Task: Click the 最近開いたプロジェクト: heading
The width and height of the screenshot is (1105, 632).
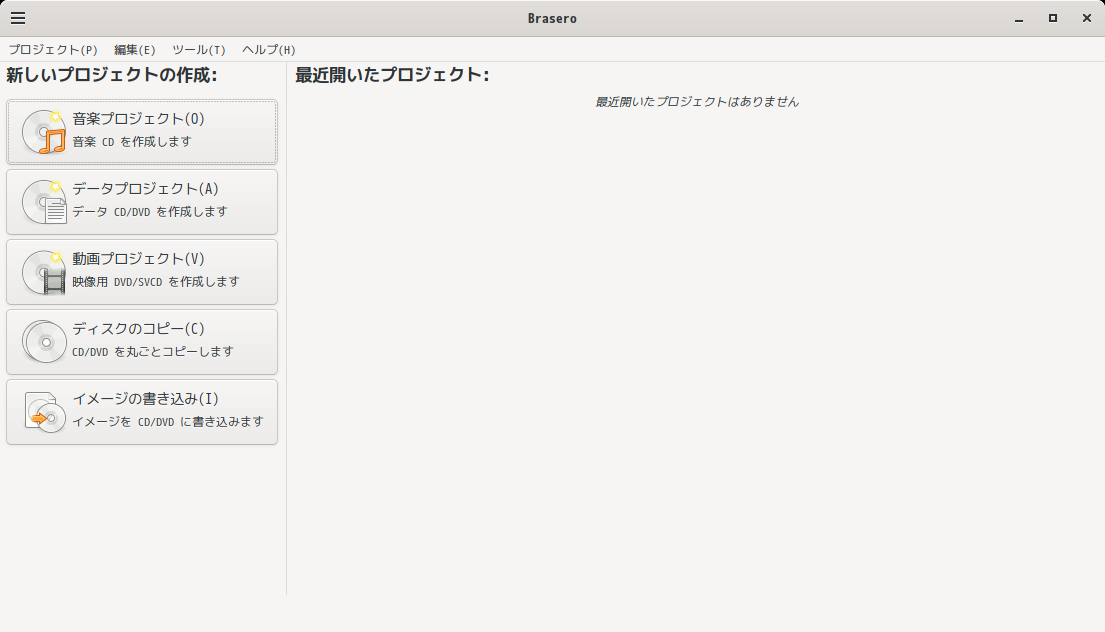Action: tap(392, 75)
